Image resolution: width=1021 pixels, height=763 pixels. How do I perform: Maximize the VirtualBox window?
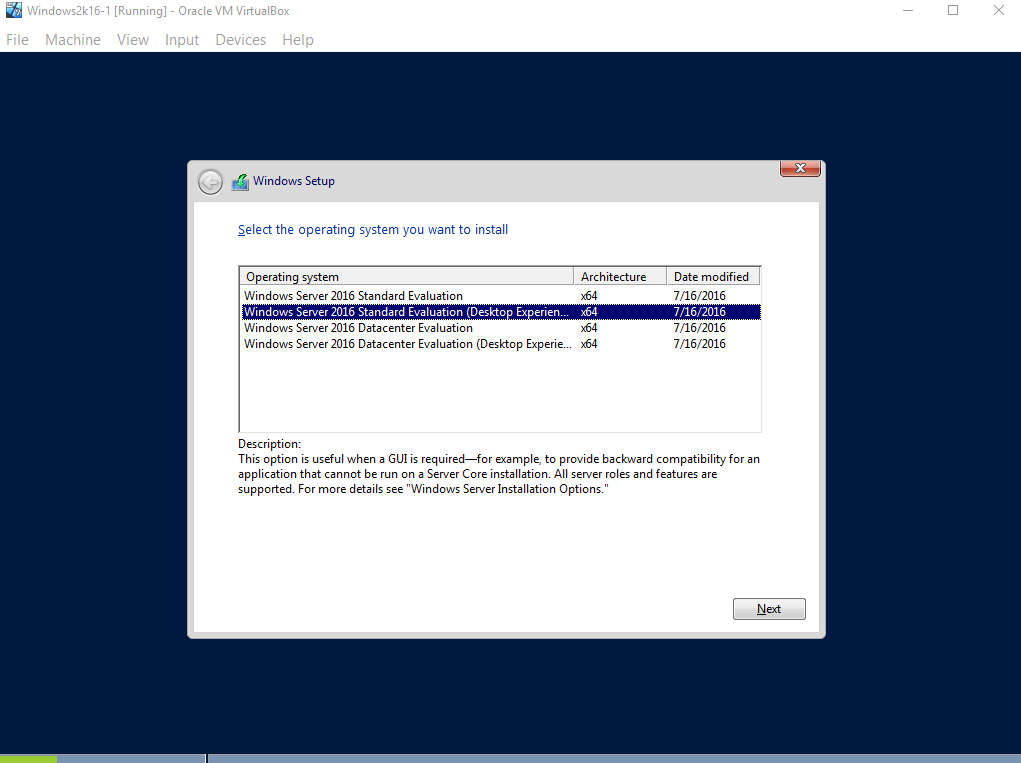click(953, 10)
